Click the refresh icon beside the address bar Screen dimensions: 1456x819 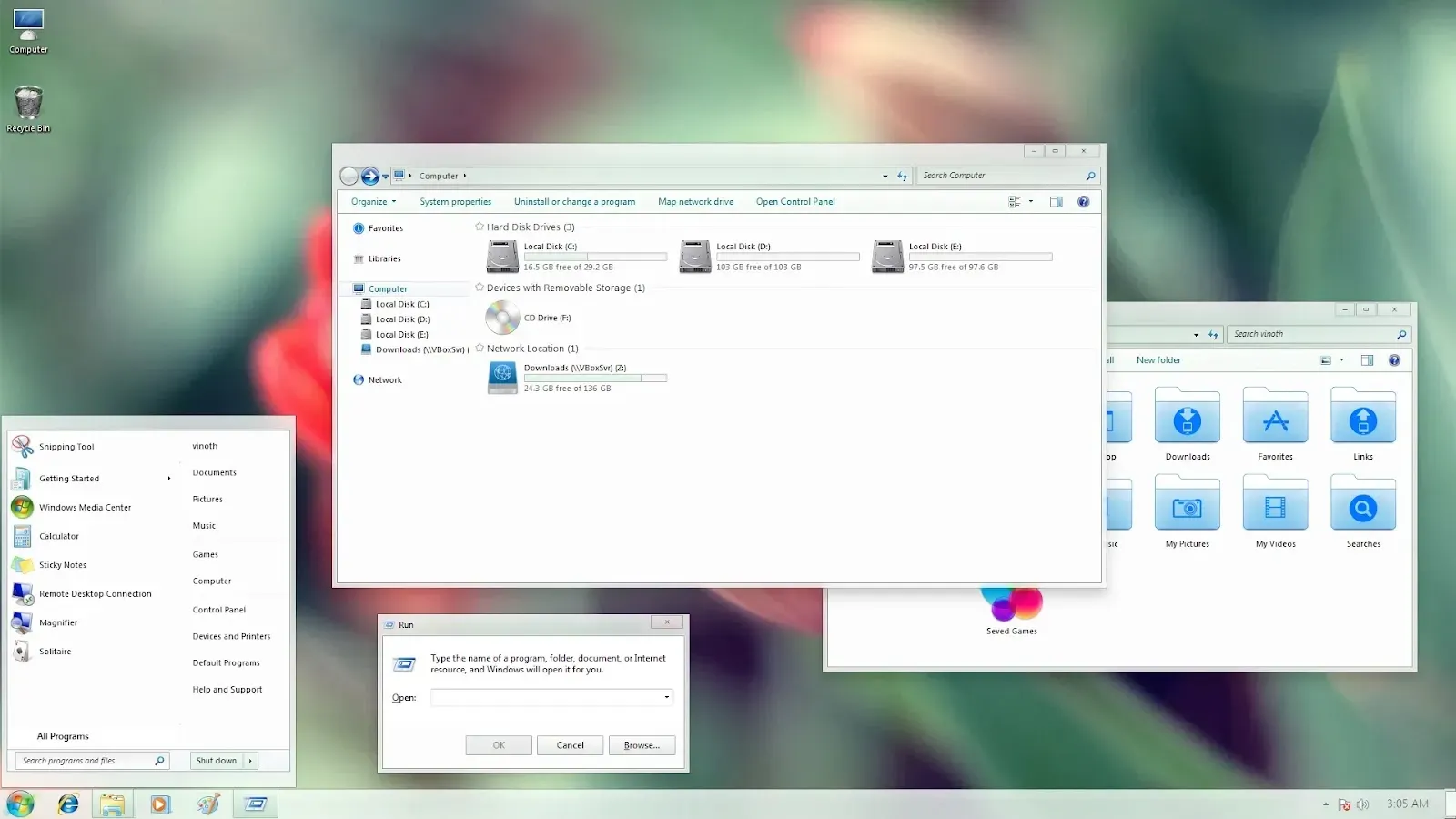click(x=902, y=176)
